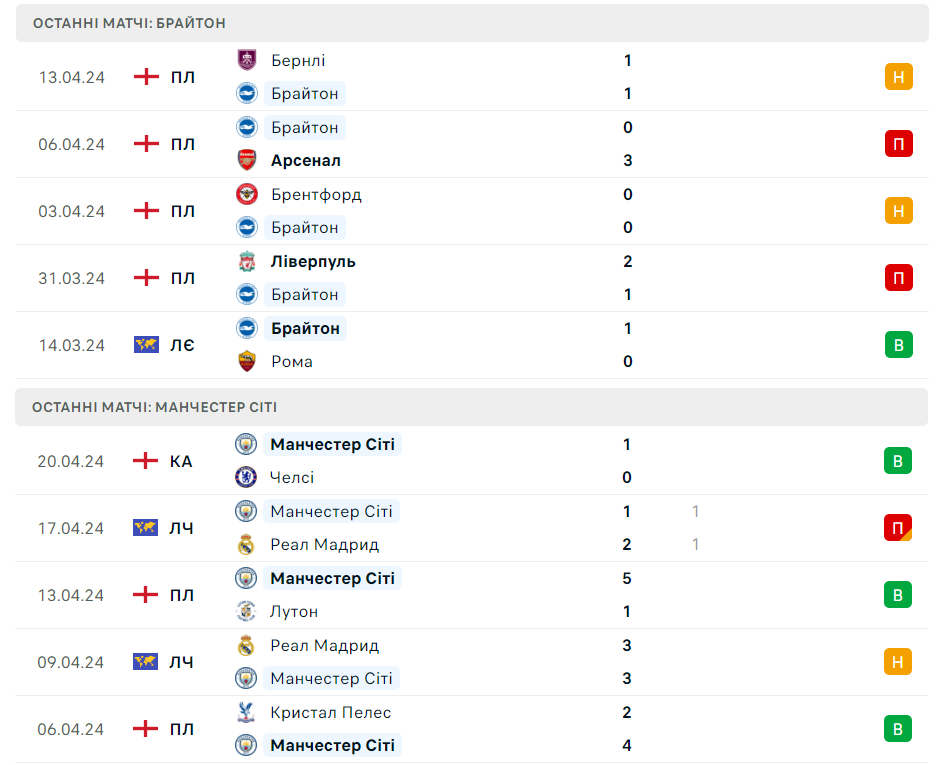Image resolution: width=941 pixels, height=765 pixels.
Task: Click the Liverpool club crest icon
Action: (247, 261)
